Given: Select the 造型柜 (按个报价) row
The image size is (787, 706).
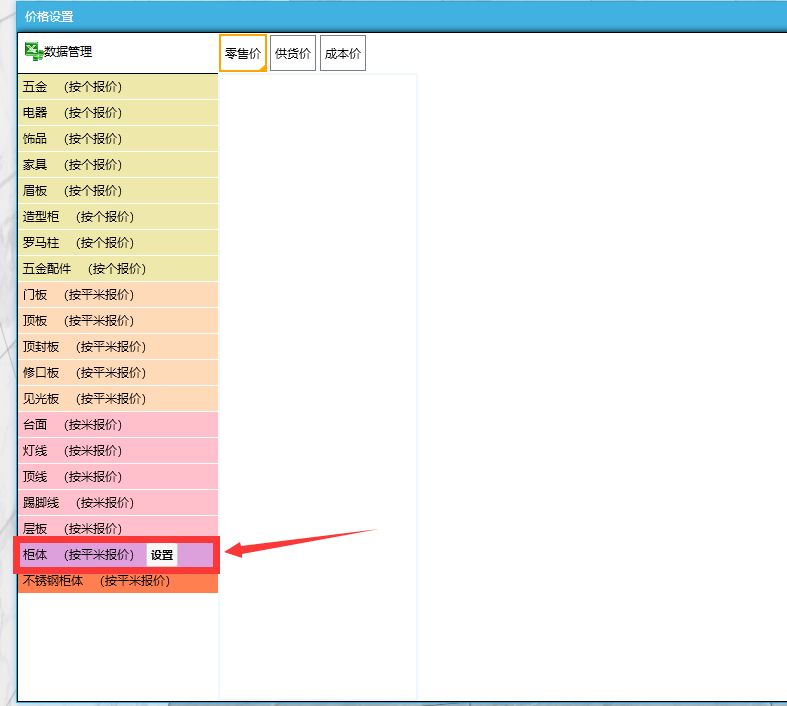Looking at the screenshot, I should pyautogui.click(x=118, y=217).
